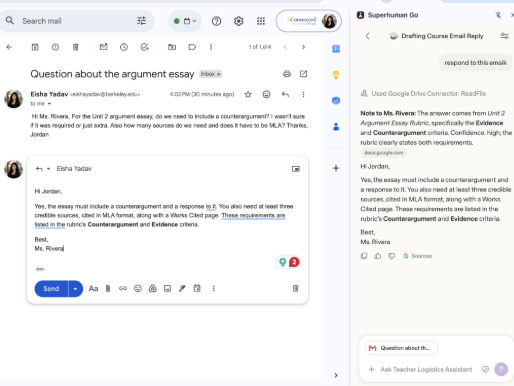Add an emoji reaction to the message
Image resolution: width=514 pixels, height=386 pixels.
[266, 94]
